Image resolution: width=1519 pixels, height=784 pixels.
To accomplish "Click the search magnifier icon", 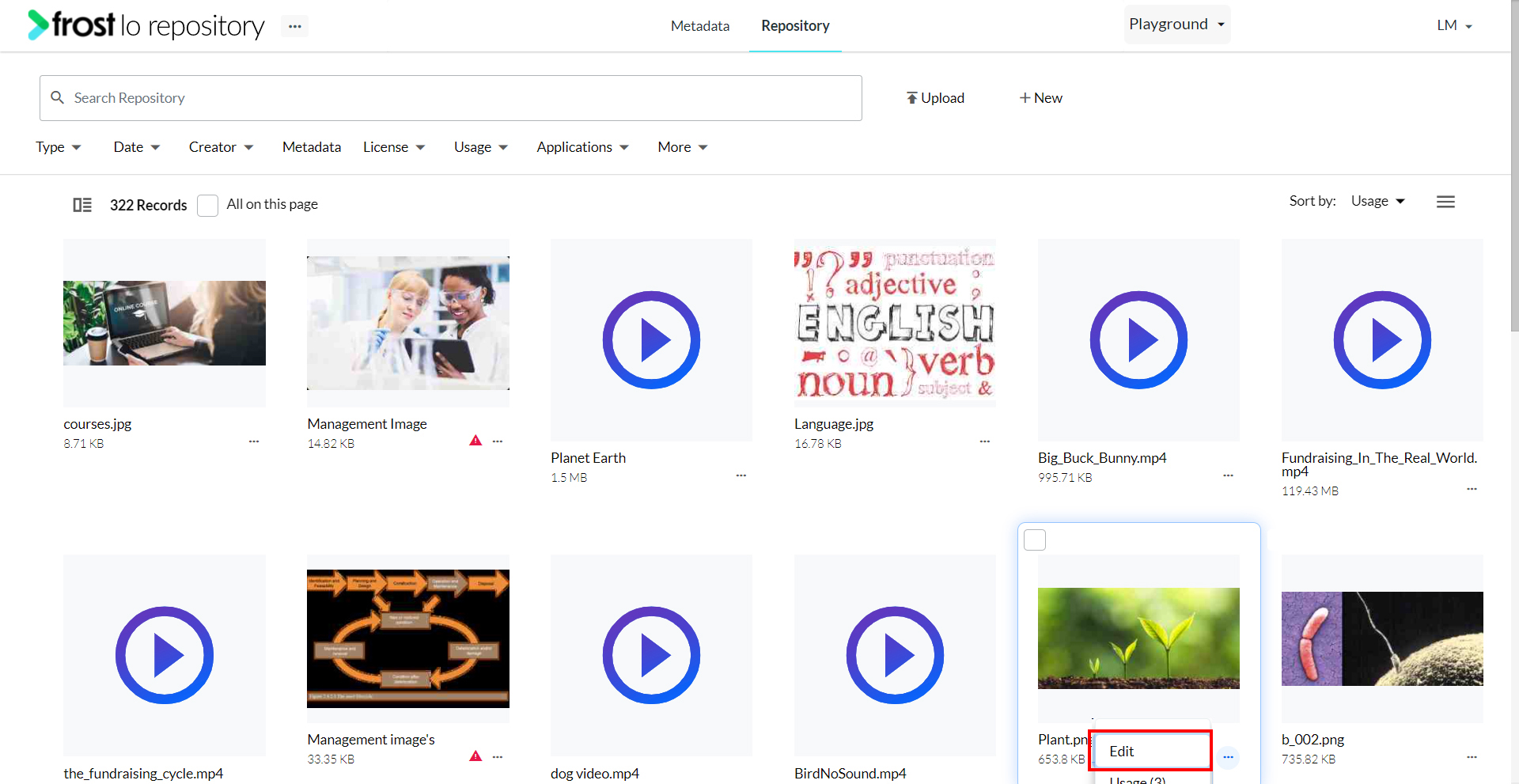I will [57, 97].
